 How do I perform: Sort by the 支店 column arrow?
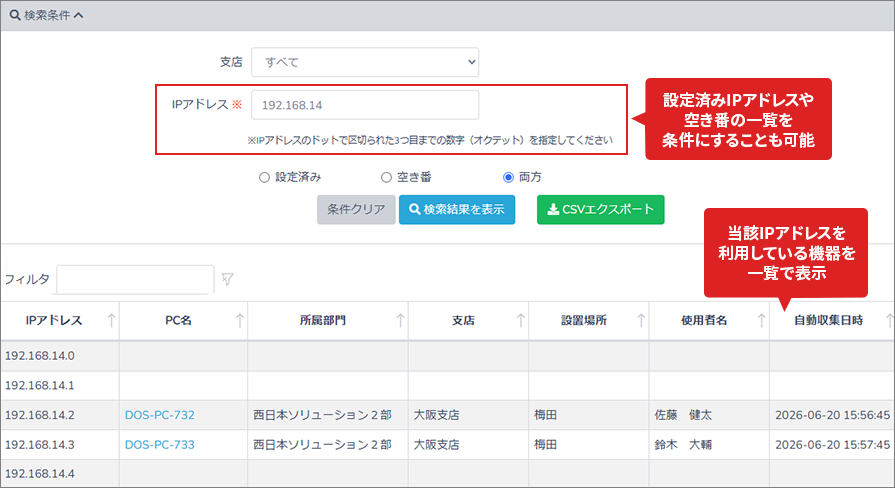pos(521,320)
